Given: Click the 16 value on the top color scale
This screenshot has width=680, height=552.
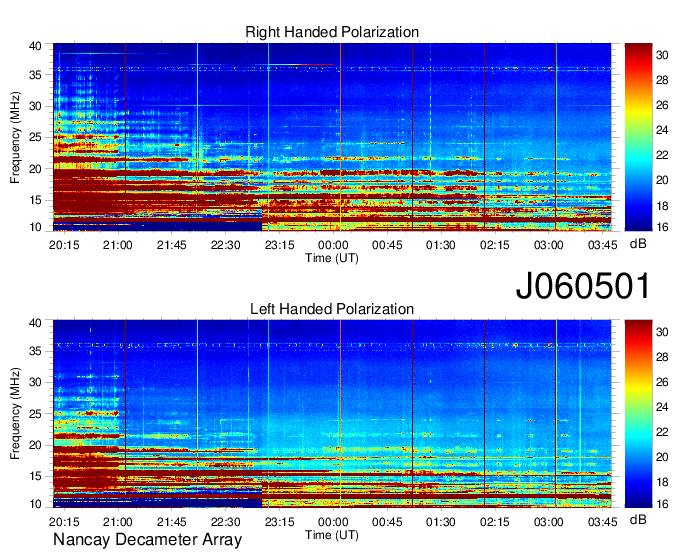Looking at the screenshot, I should pyautogui.click(x=662, y=227).
